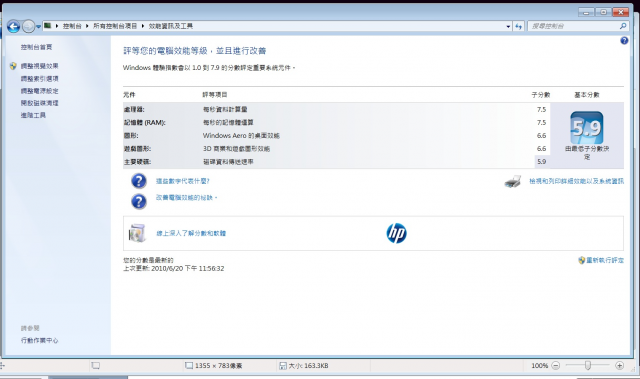This screenshot has height=379, width=640.
Task: Close the control panel window
Action: coord(620,12)
